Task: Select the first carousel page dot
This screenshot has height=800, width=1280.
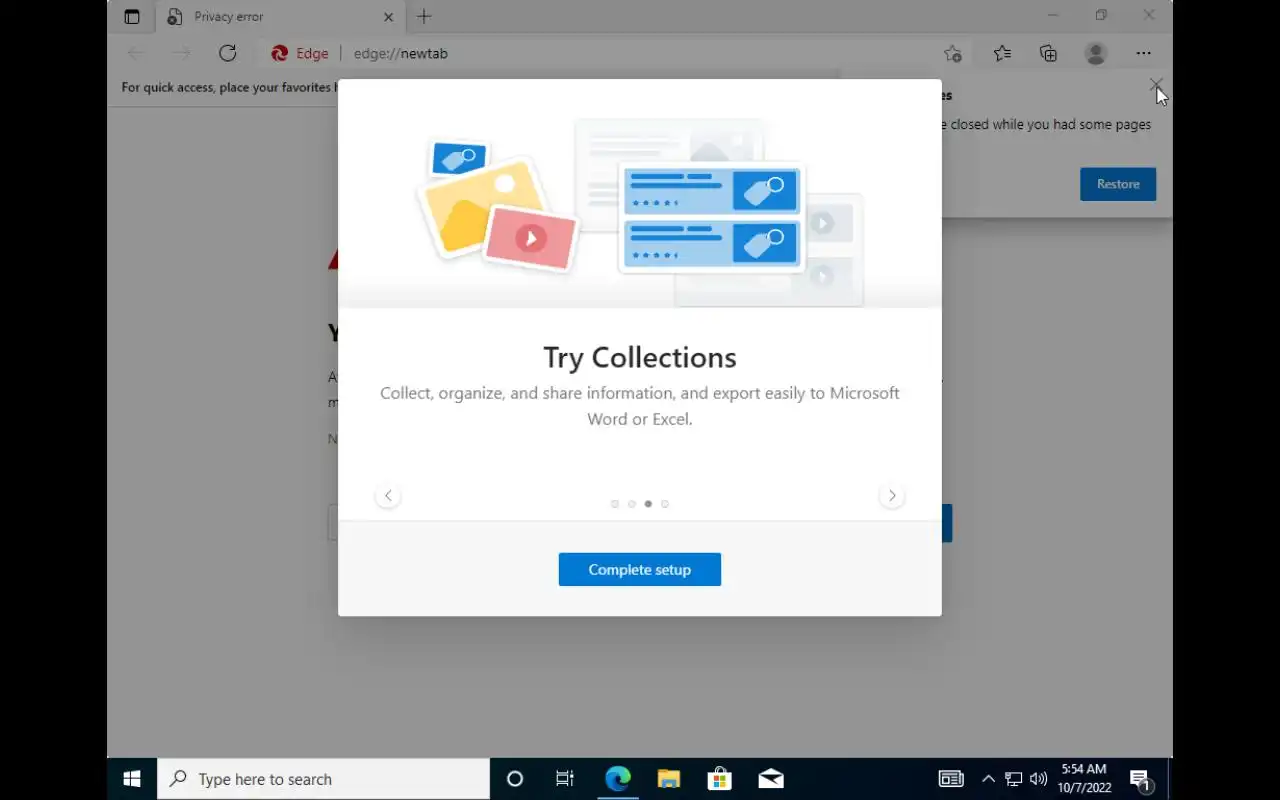Action: (614, 504)
